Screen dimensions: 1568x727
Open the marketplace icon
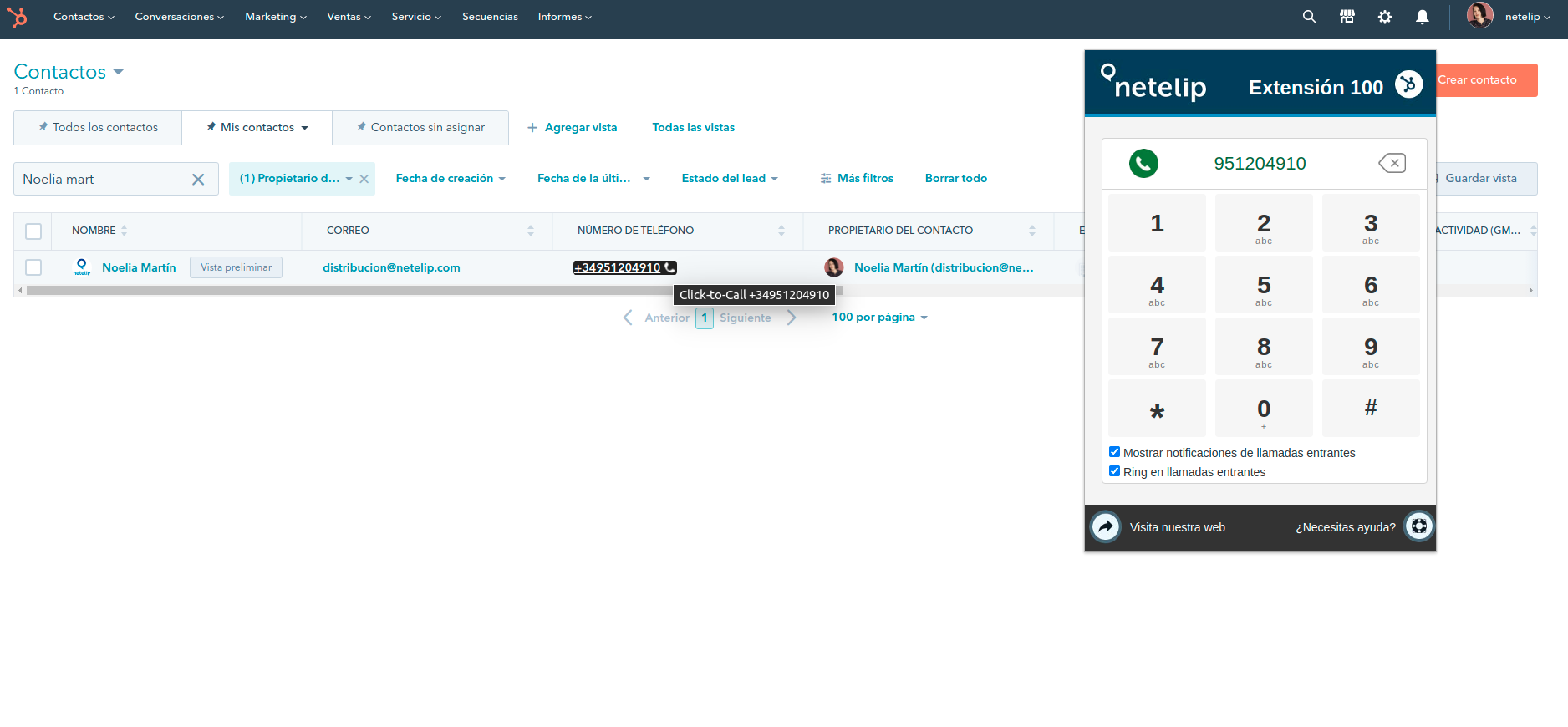[1347, 17]
